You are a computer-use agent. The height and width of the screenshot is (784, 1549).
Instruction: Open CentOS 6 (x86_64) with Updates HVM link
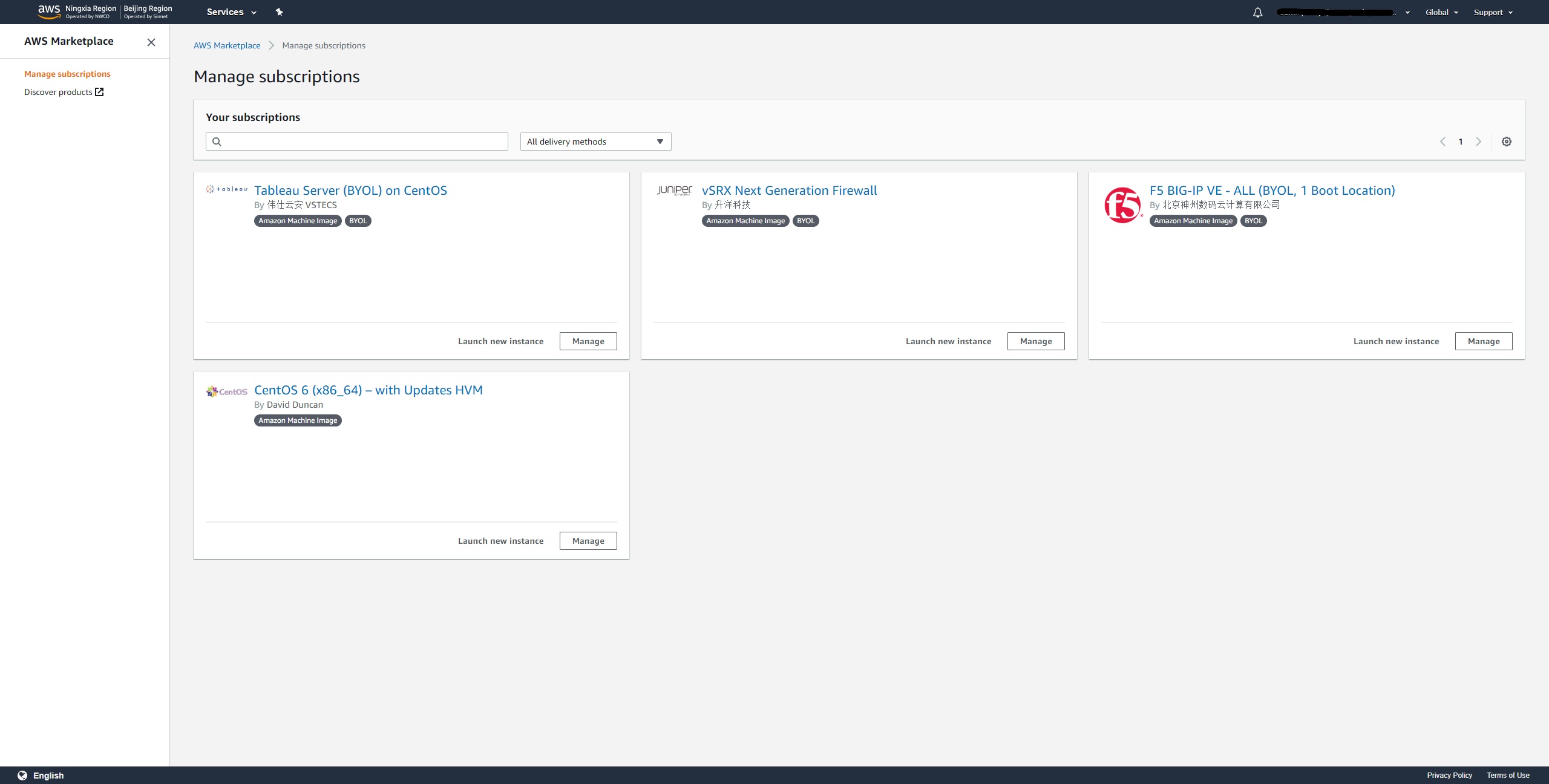[368, 390]
